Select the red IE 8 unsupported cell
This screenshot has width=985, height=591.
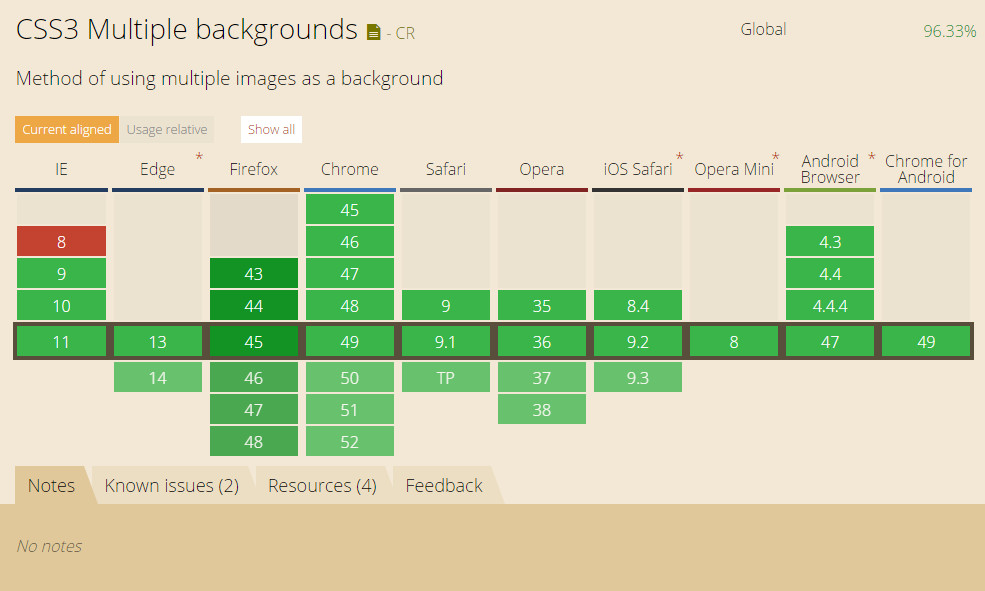(61, 241)
